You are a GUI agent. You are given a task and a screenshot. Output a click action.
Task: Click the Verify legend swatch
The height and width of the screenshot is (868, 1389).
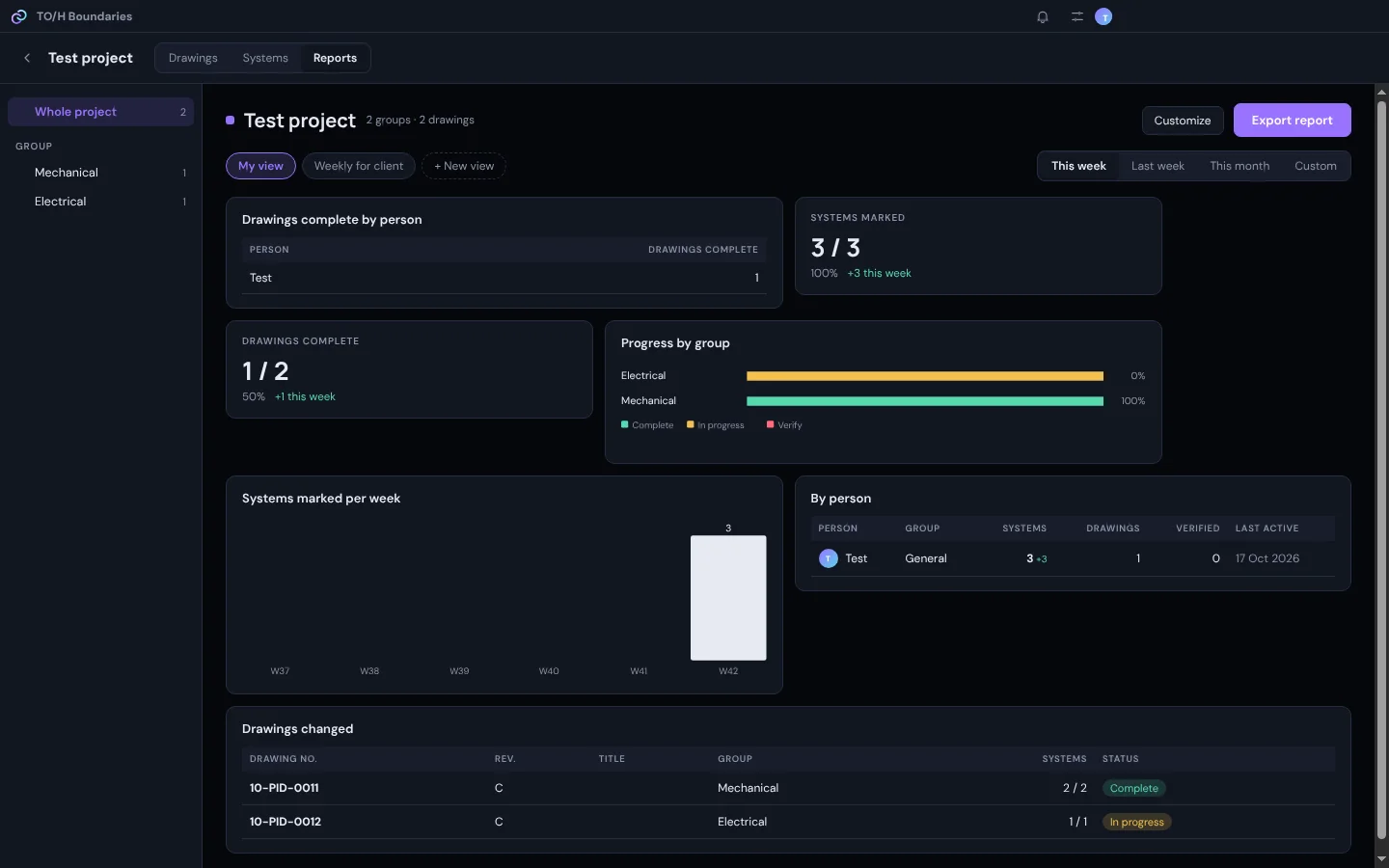coord(771,424)
